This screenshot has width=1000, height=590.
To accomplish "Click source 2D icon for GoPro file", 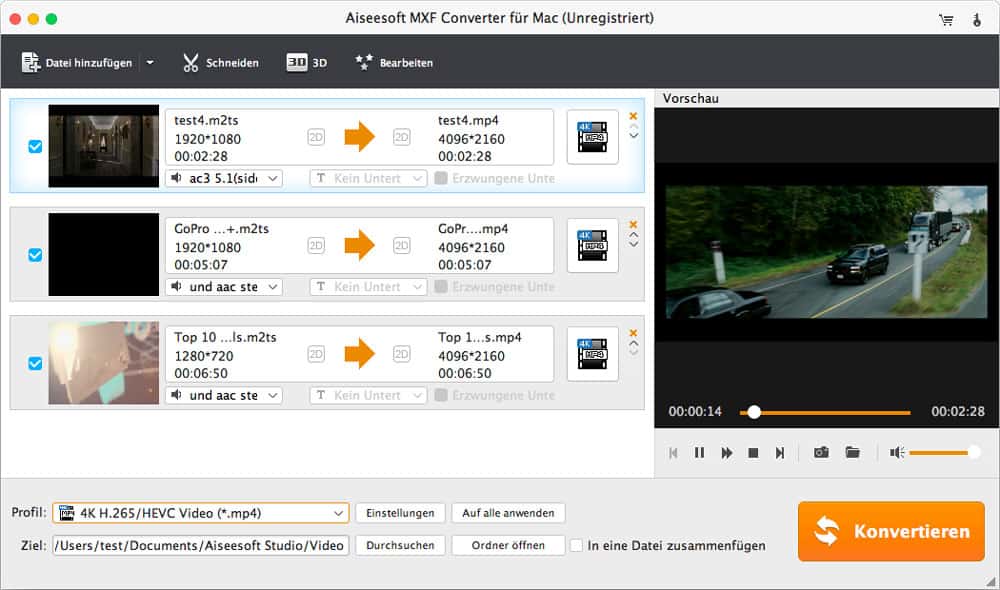I will tap(316, 246).
